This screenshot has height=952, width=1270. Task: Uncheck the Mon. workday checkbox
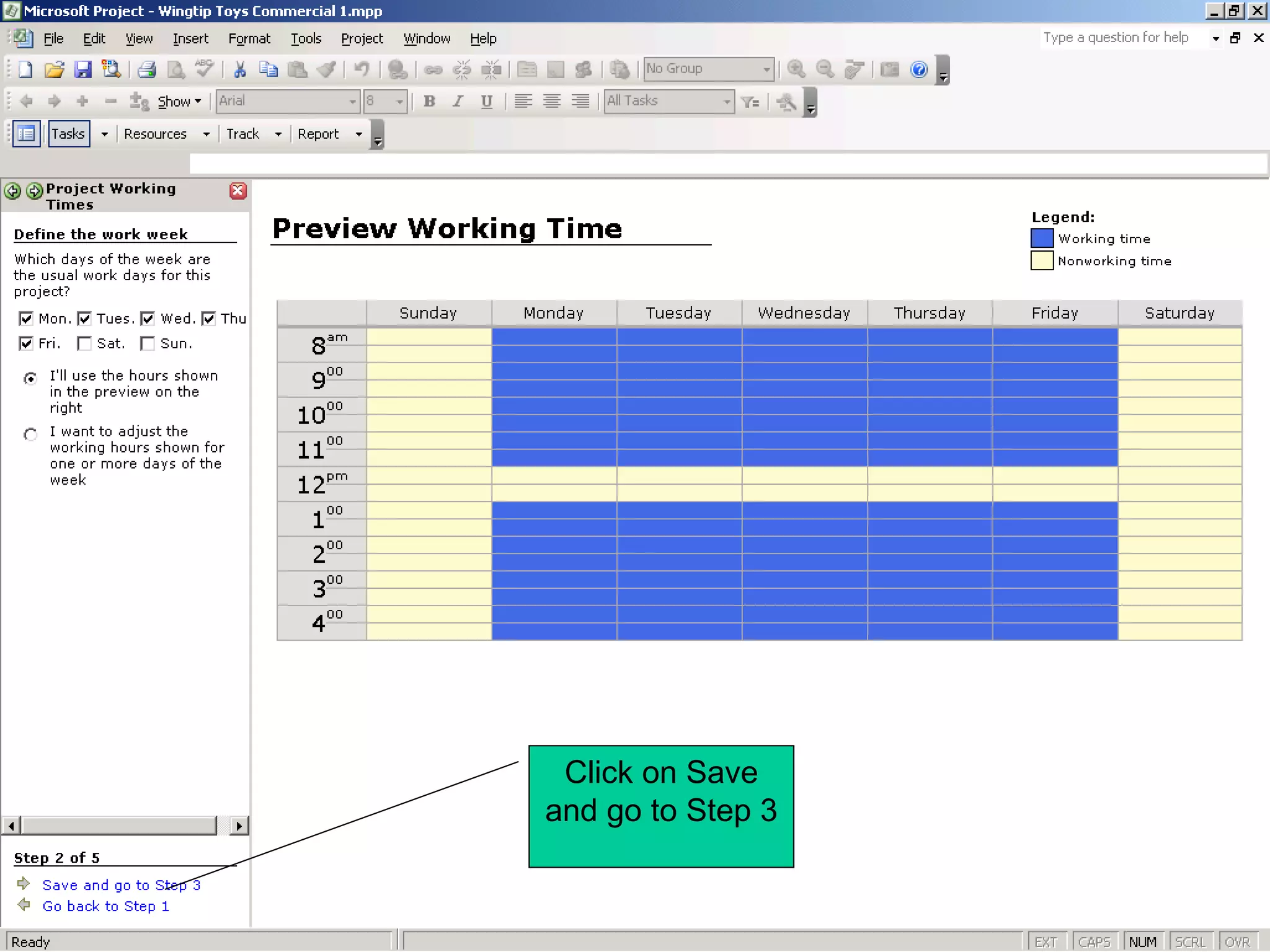(25, 319)
